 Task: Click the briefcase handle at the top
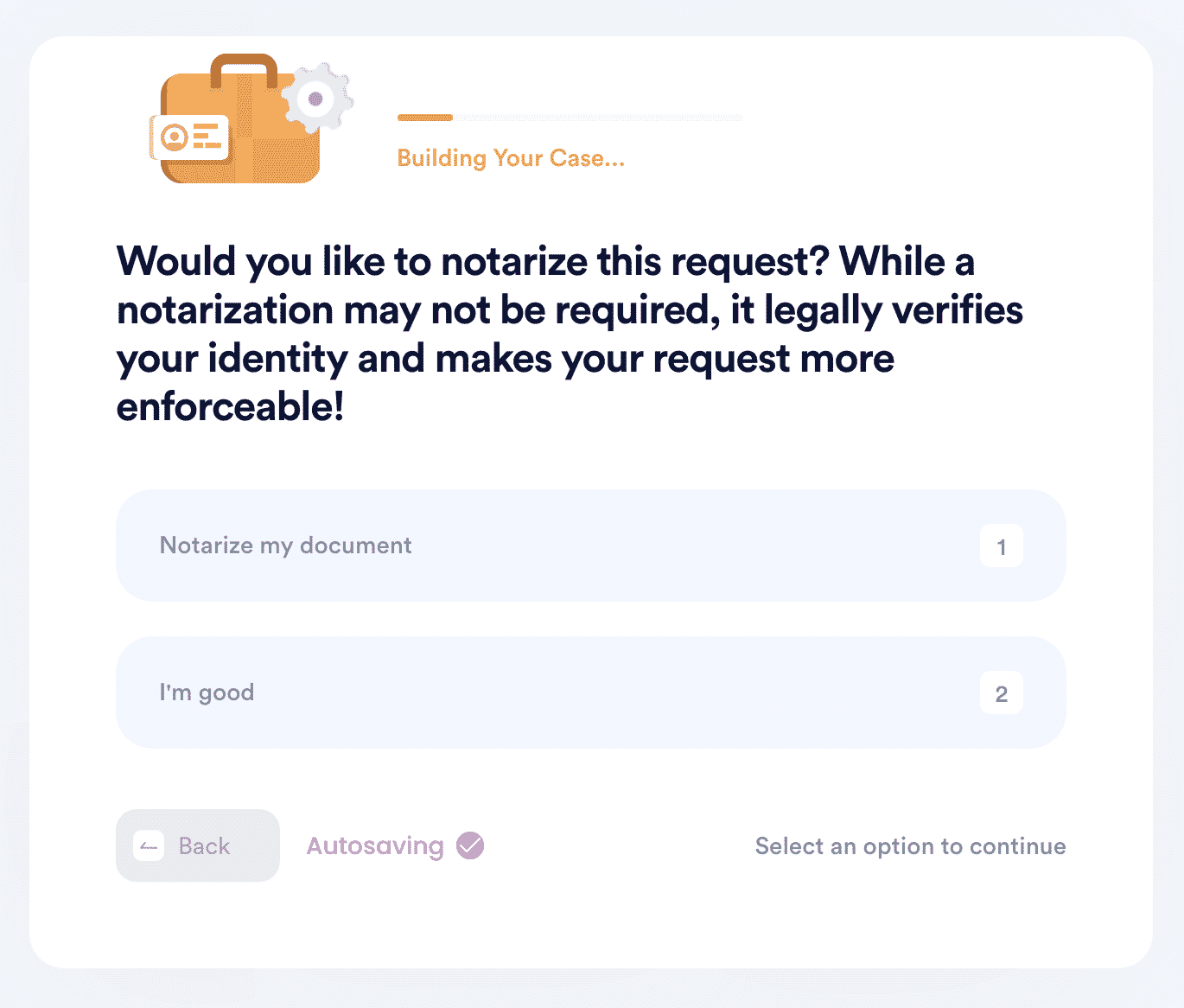click(x=244, y=71)
